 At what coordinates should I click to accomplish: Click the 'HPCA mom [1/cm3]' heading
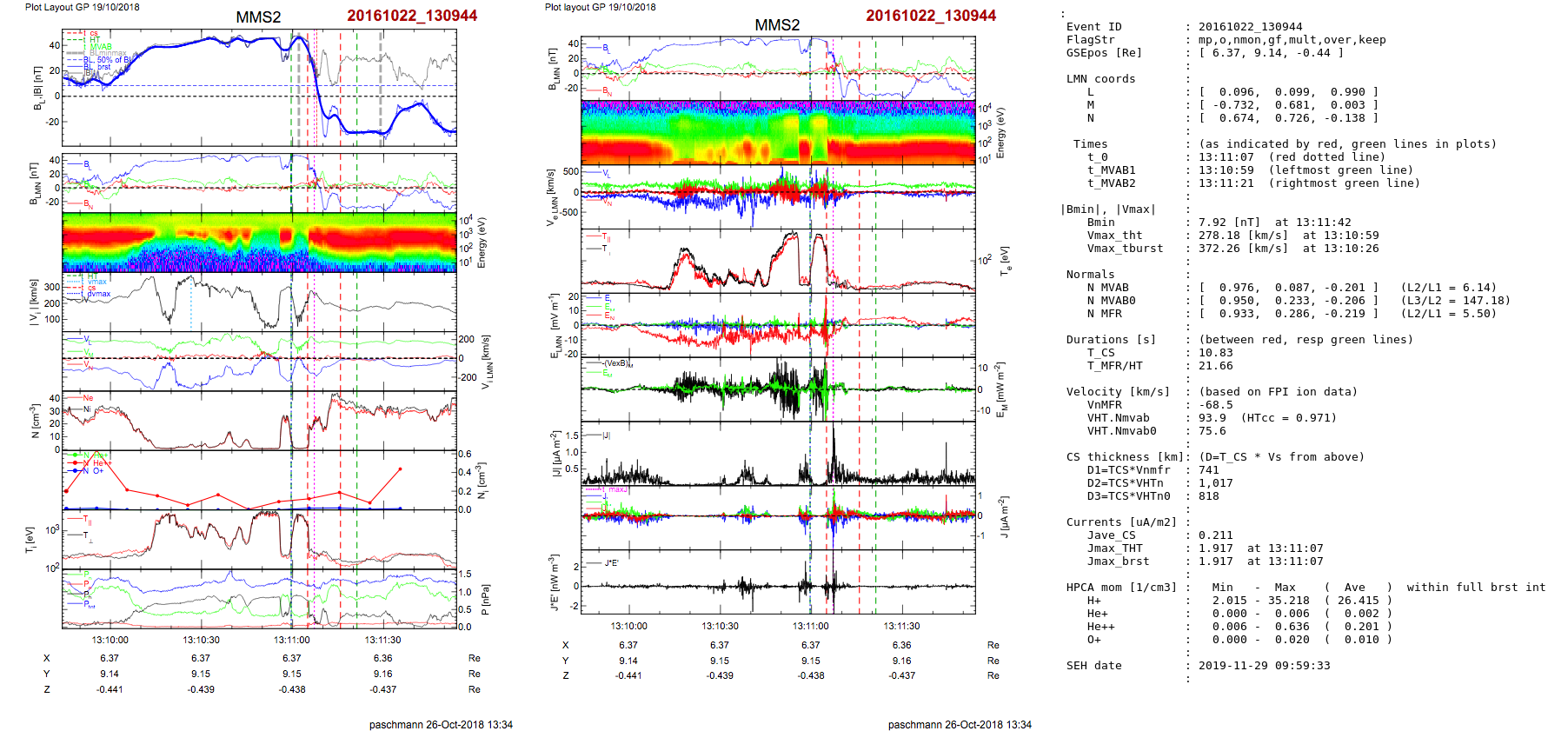click(x=1122, y=588)
